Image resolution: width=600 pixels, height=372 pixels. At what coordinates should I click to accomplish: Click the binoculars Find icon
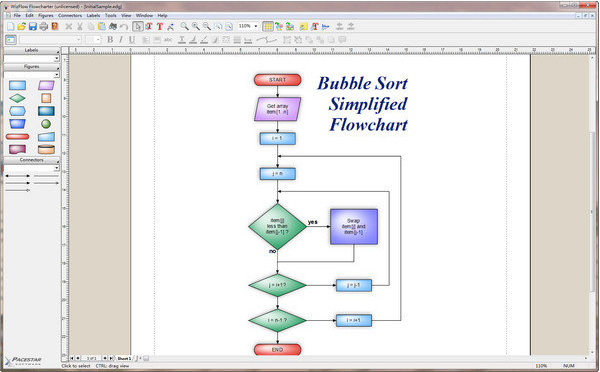tap(113, 26)
